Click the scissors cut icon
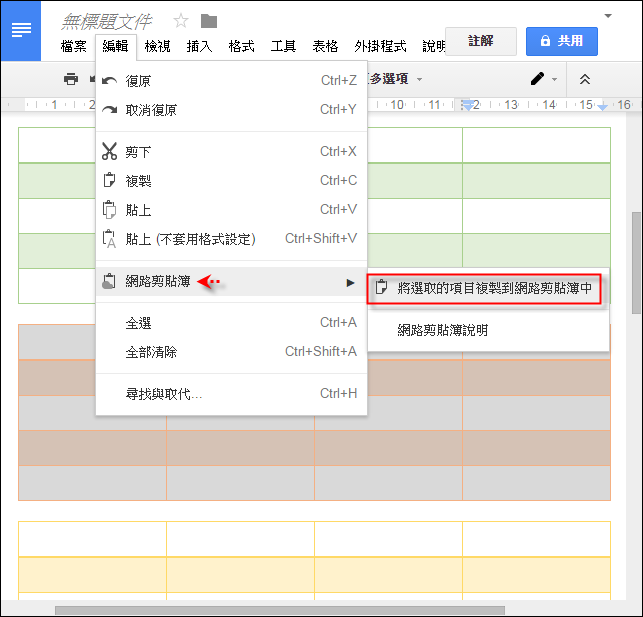The width and height of the screenshot is (643, 617). click(109, 151)
